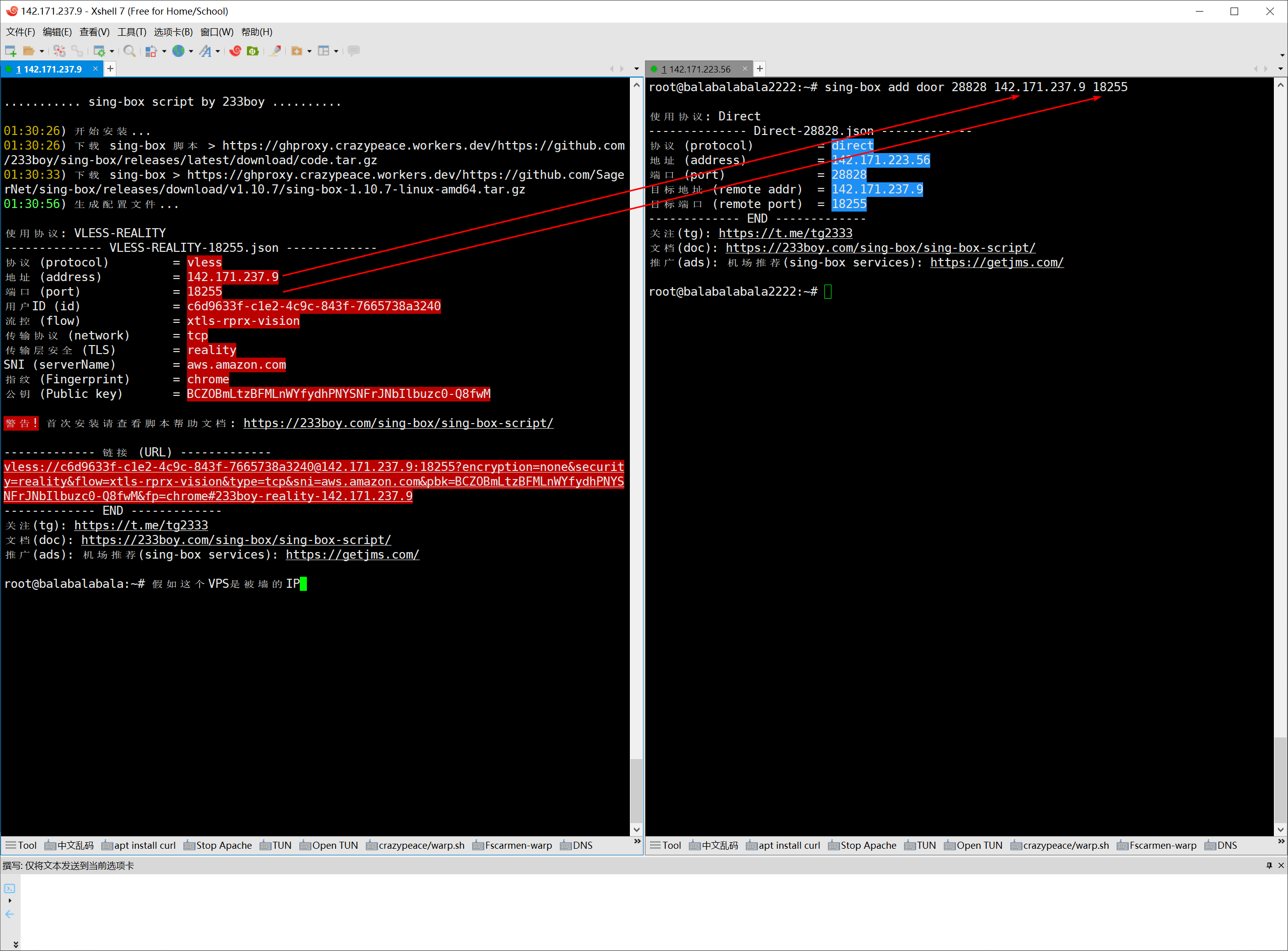Click the layout arrangement icon
Viewport: 1288px width, 951px height.
(x=324, y=51)
